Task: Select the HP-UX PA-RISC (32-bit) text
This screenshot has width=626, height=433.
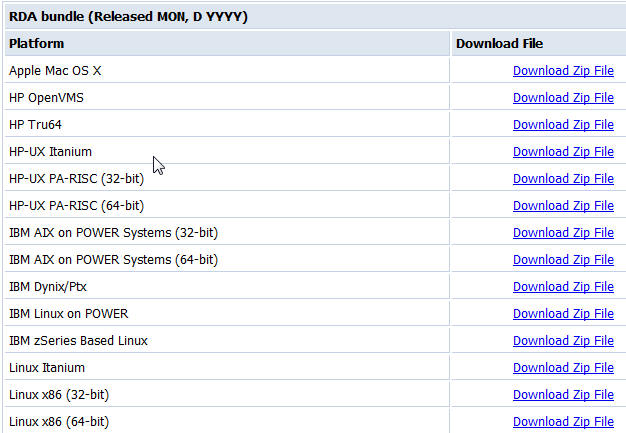Action: point(76,179)
